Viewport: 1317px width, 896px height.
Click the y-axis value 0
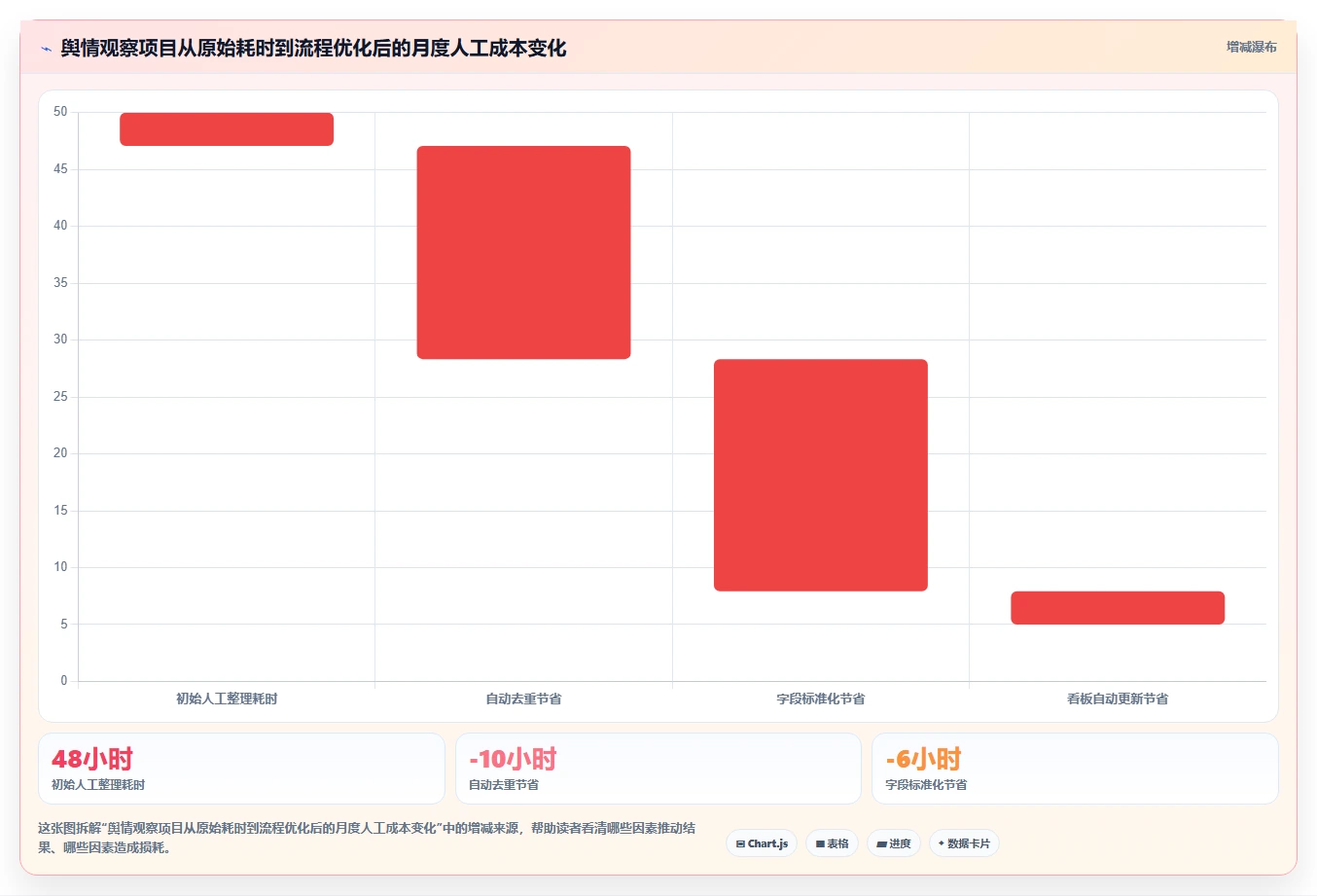tap(64, 681)
